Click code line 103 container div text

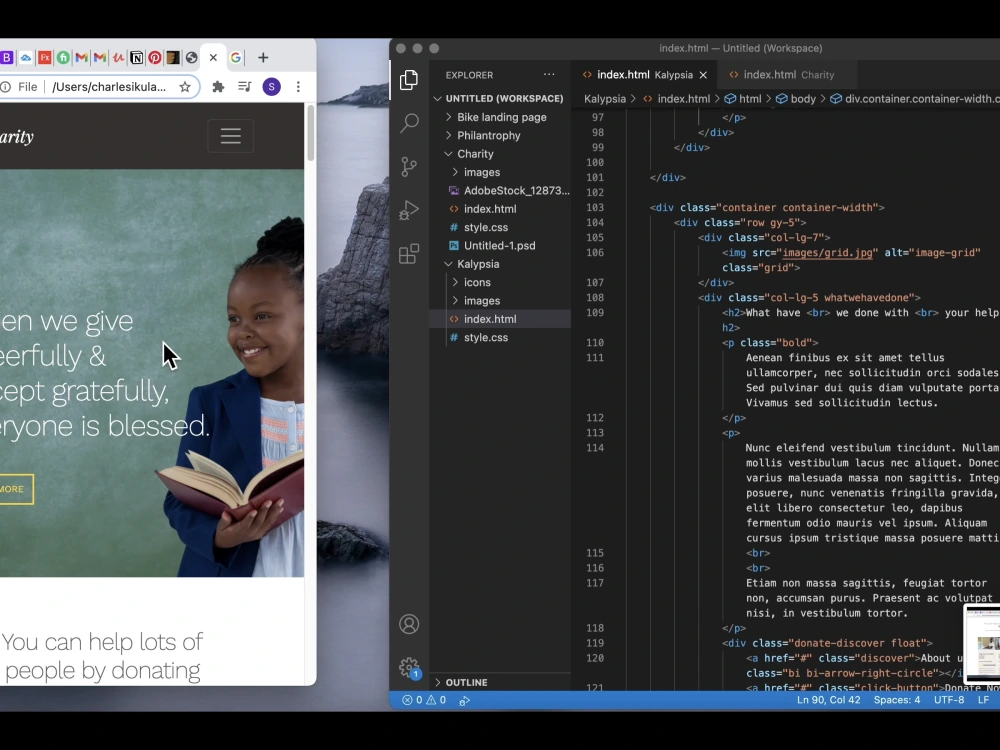coord(767,207)
